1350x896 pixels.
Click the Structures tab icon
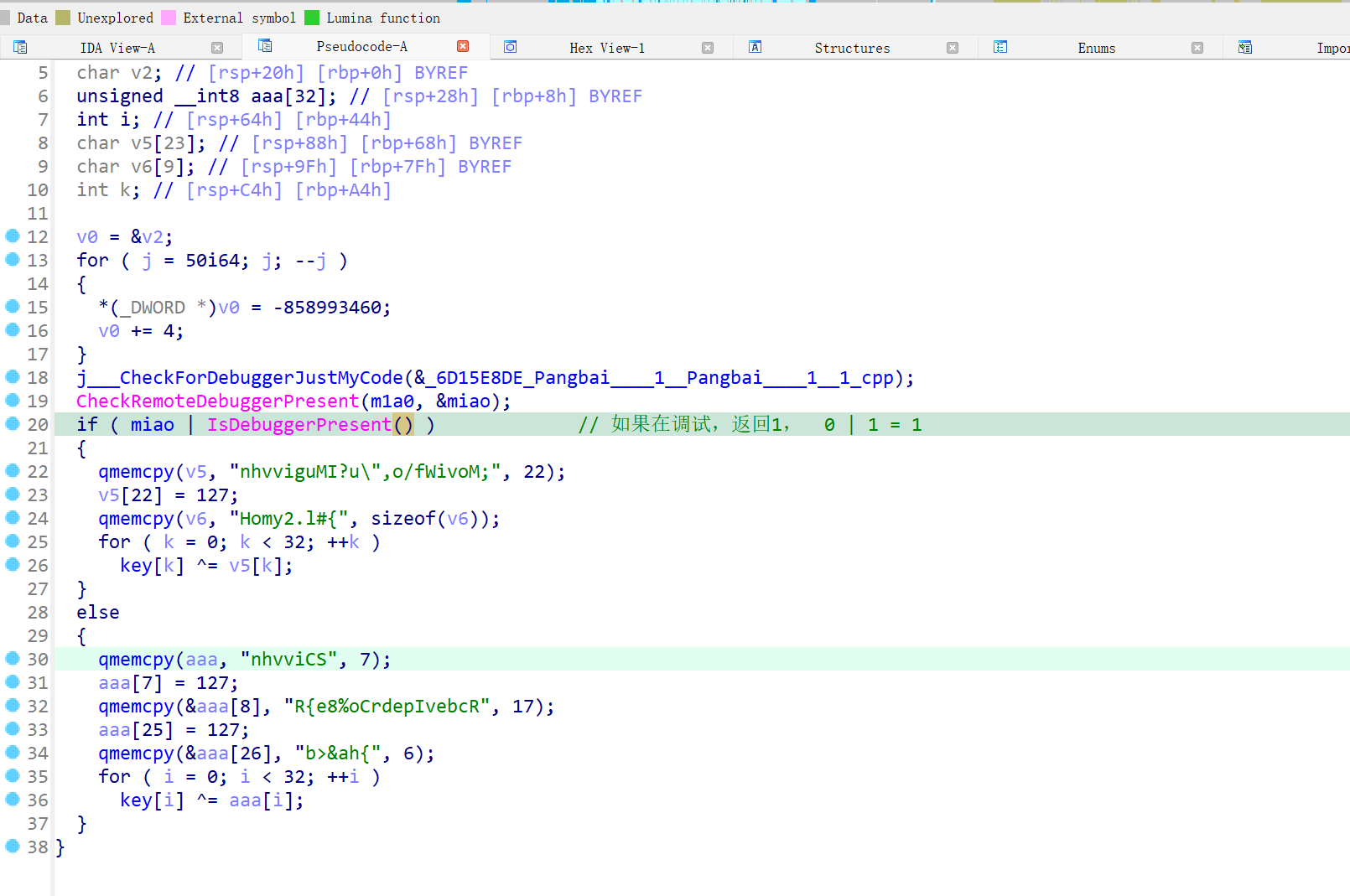[755, 48]
